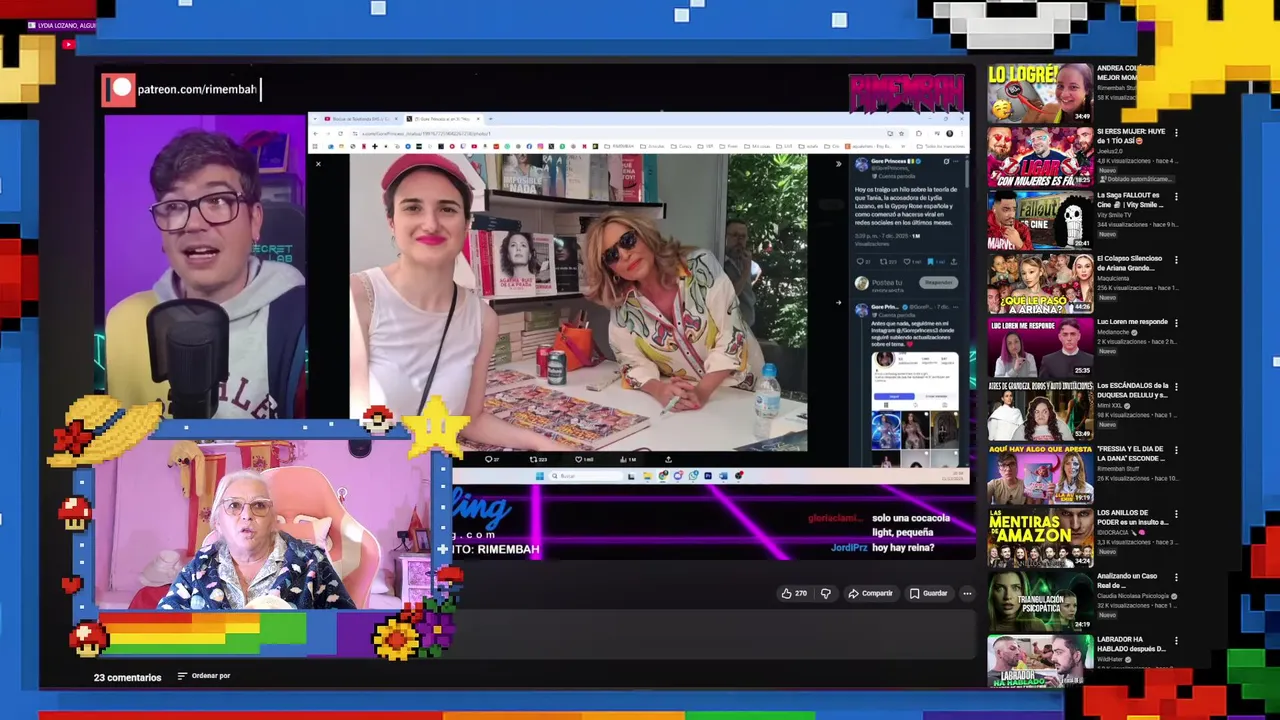Open the 'Luc Loren me responde' thumbnail
The width and height of the screenshot is (1280, 720).
click(1040, 347)
